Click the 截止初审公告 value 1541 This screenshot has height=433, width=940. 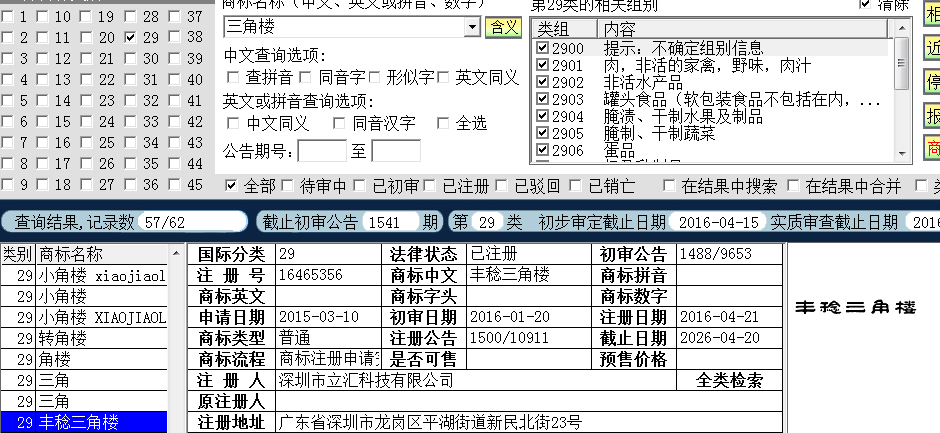tap(390, 222)
